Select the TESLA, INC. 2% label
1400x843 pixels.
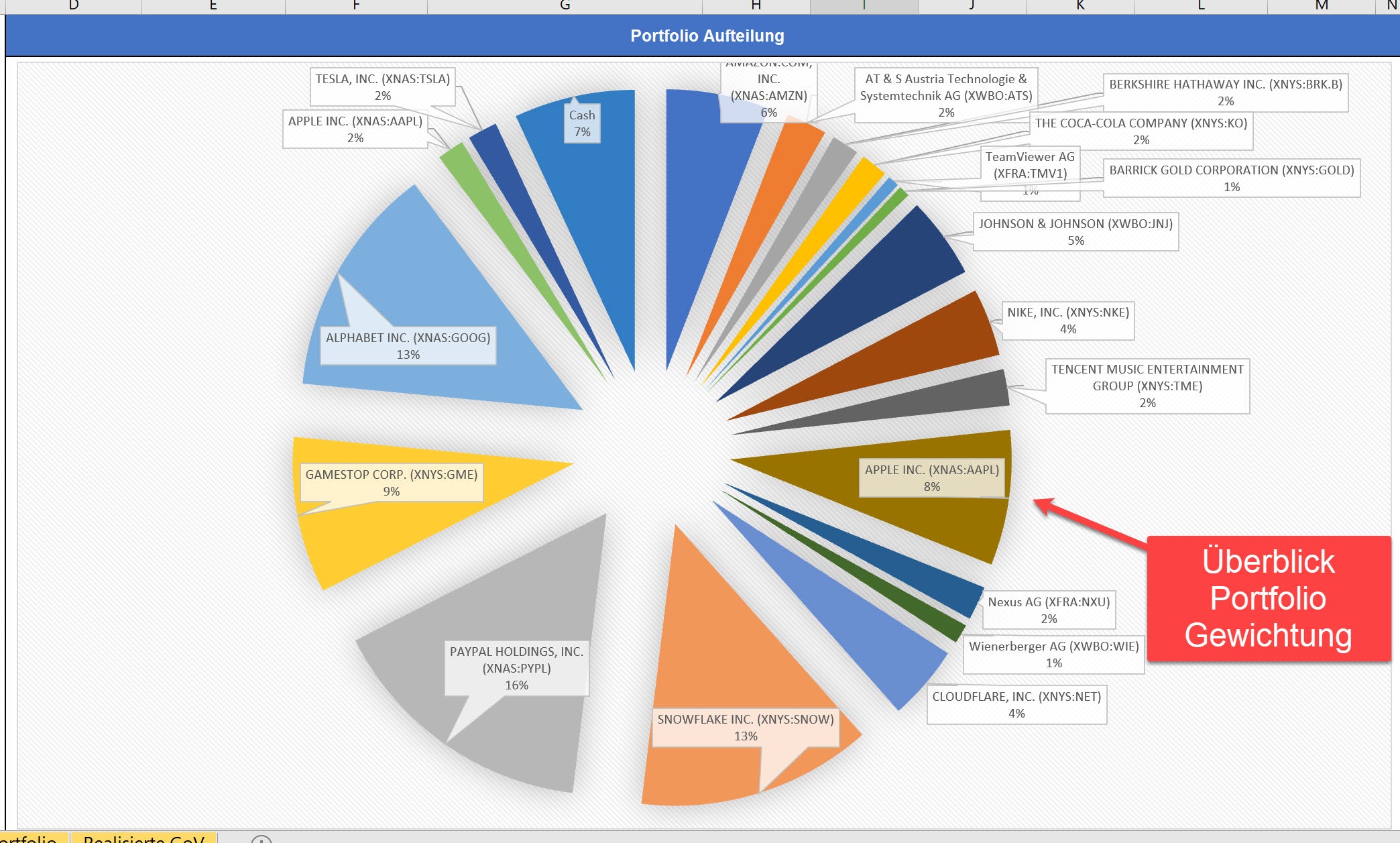click(x=382, y=87)
